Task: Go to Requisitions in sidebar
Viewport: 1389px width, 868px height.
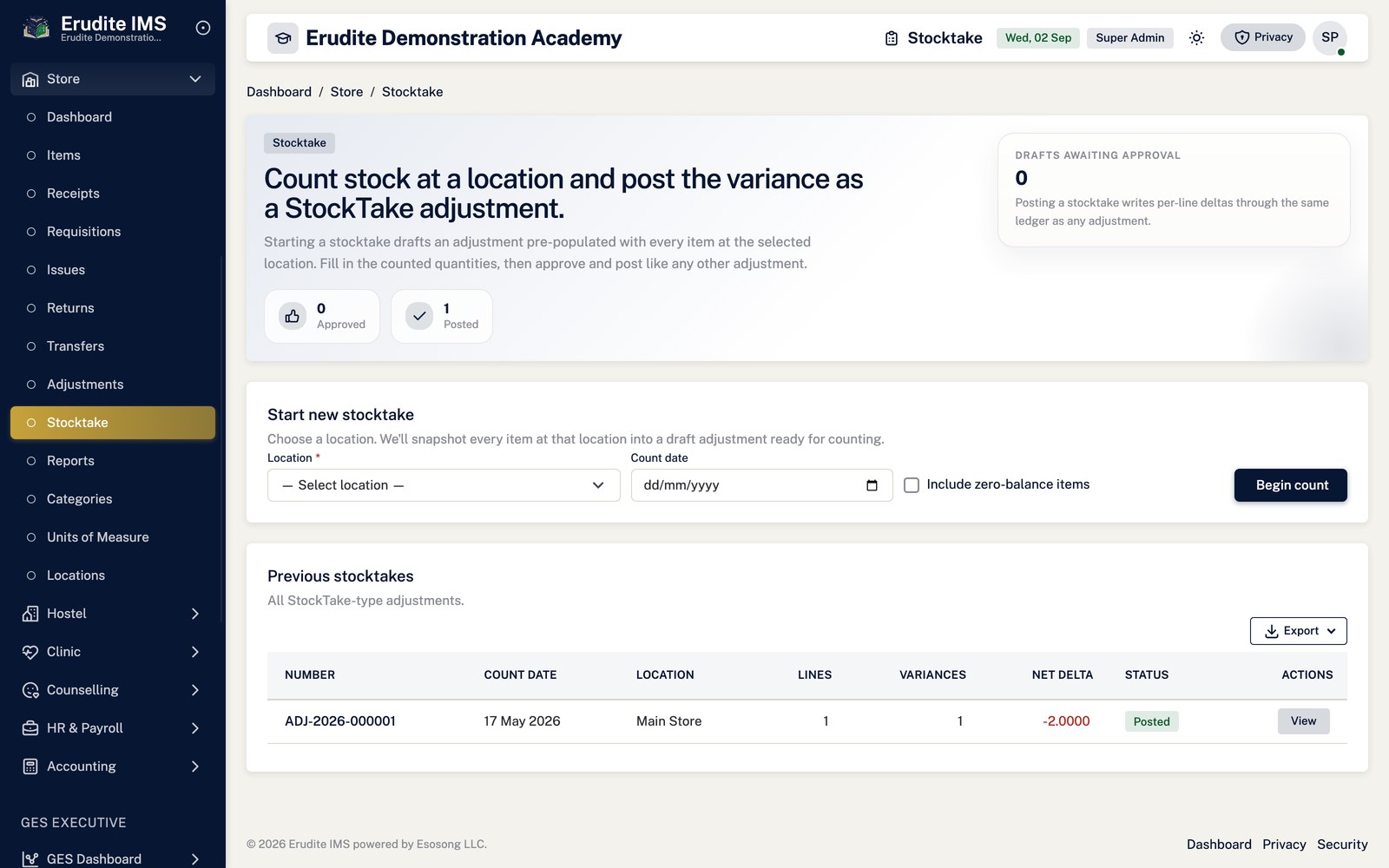Action: pos(113,232)
